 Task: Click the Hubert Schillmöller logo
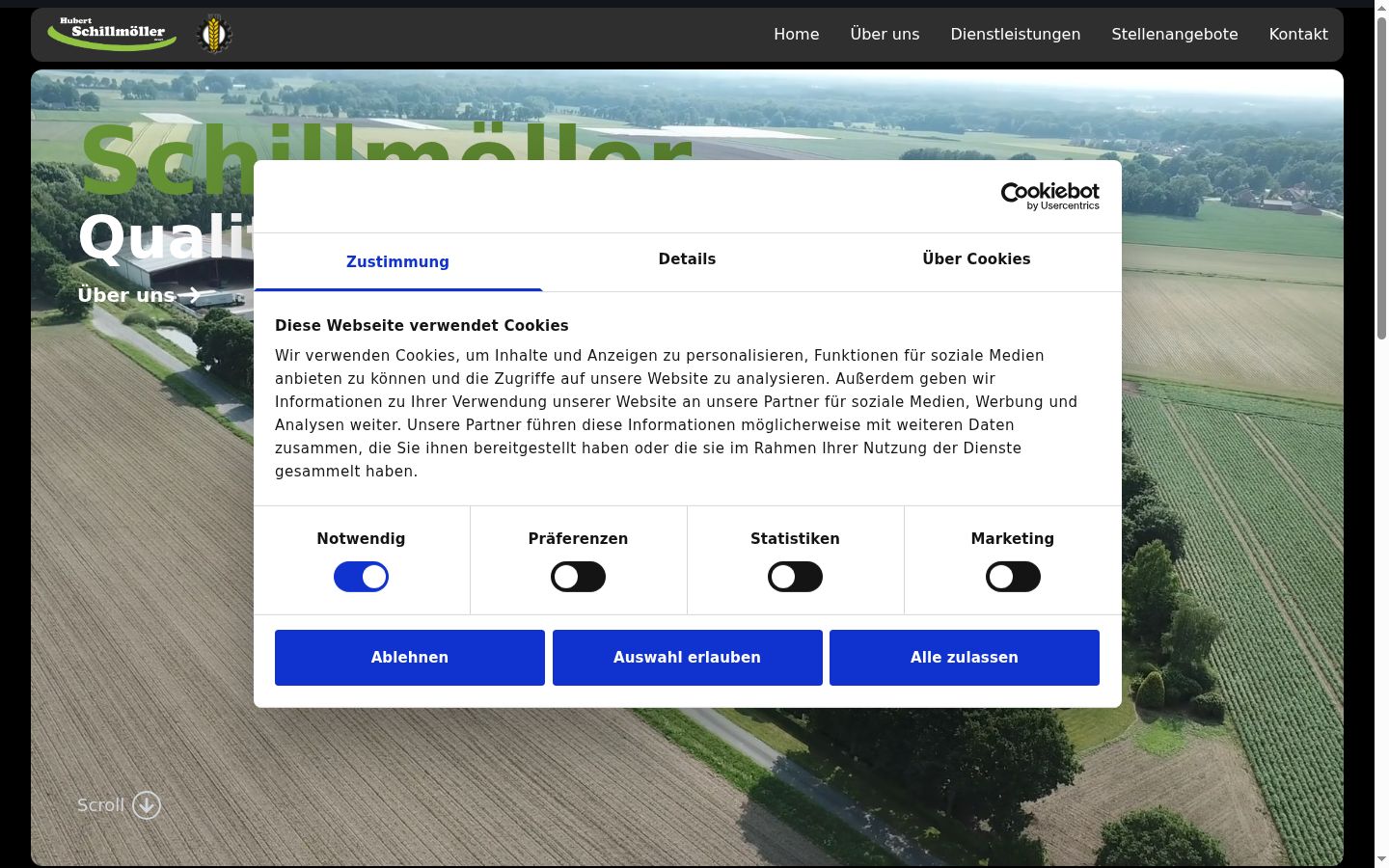click(112, 34)
